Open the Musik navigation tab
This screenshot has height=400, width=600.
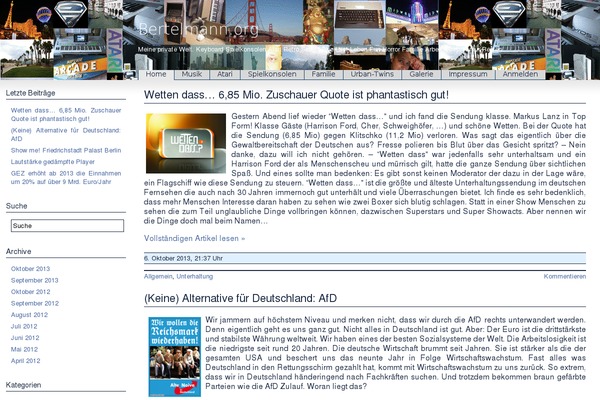click(x=192, y=74)
